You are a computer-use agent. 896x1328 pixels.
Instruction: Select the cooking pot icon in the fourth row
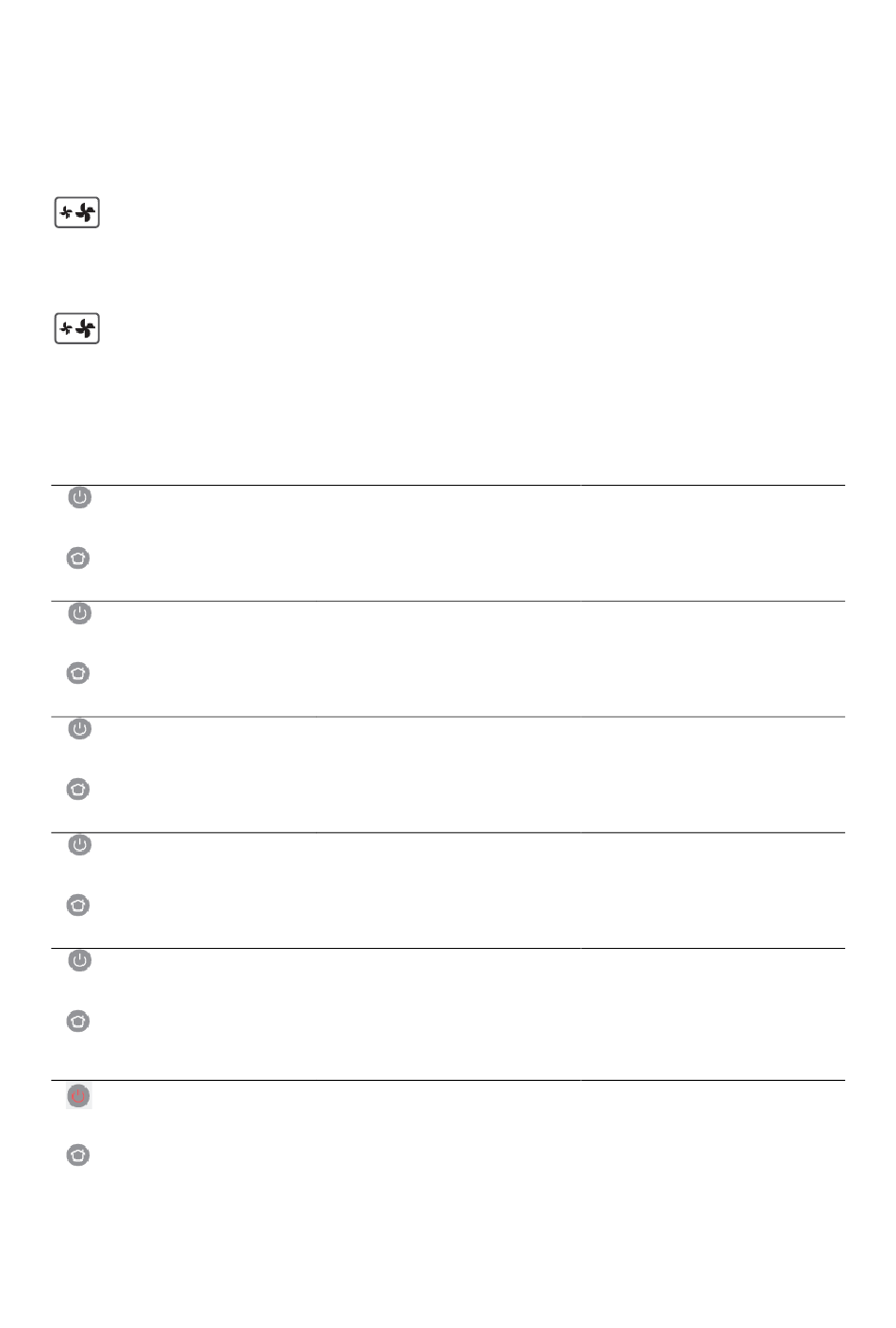click(x=78, y=905)
